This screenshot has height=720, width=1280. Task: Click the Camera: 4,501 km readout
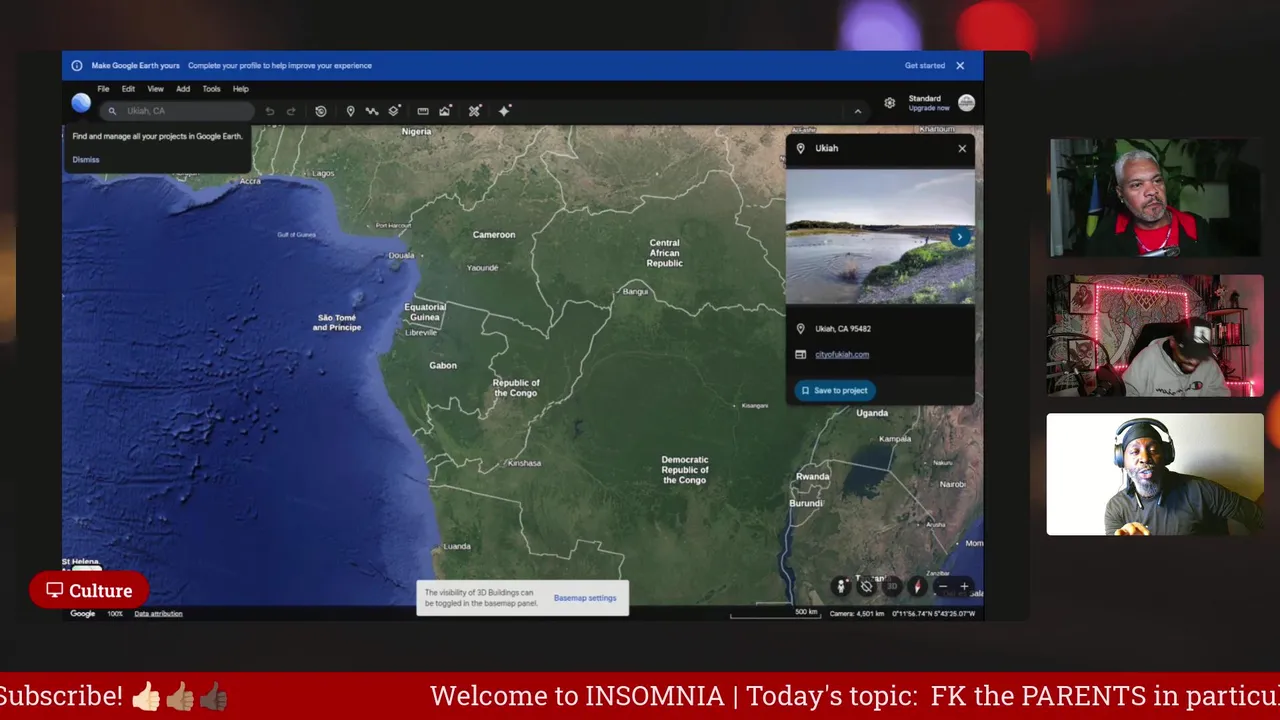(x=857, y=614)
